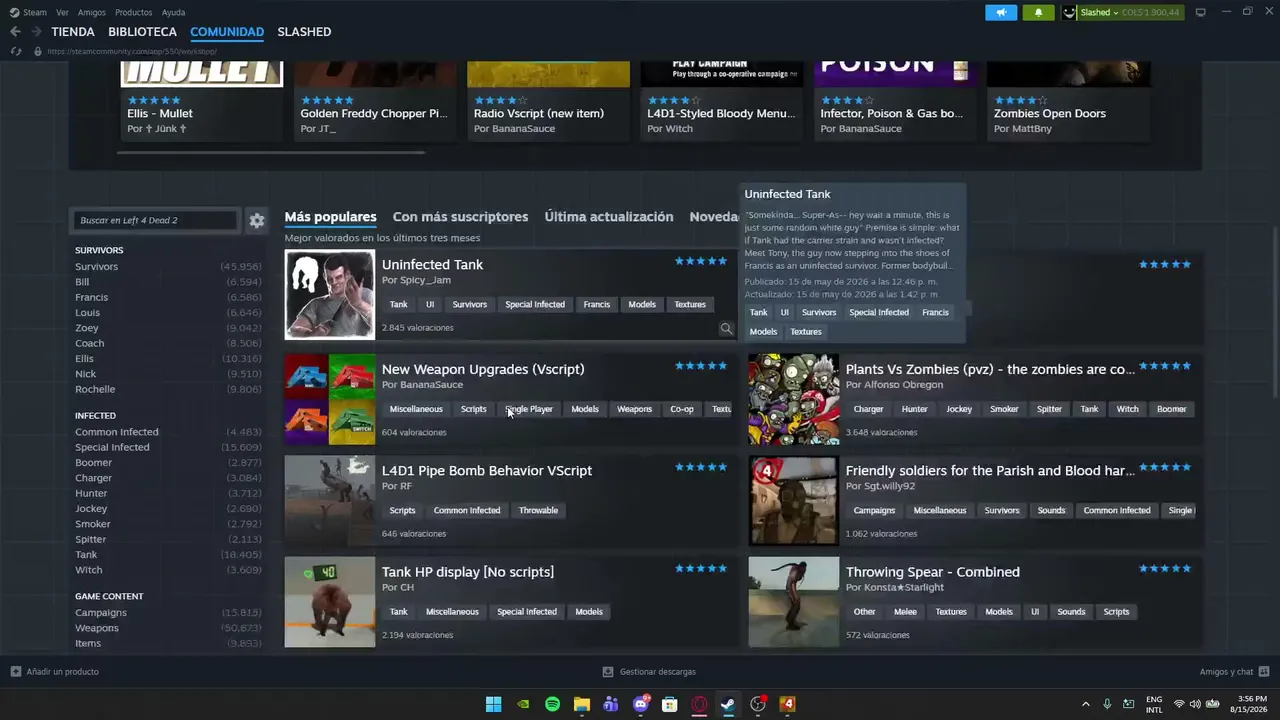Click the volume speaker icon in the tray
The image size is (1280, 720).
coord(1195,704)
